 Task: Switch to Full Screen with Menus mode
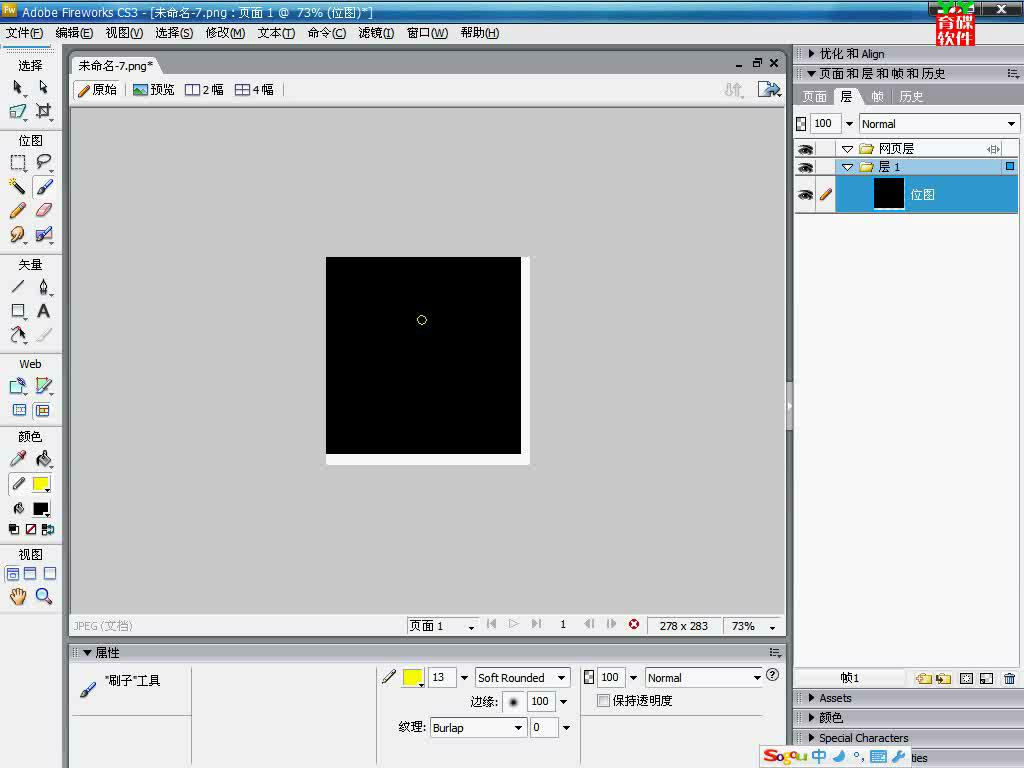pos(30,574)
